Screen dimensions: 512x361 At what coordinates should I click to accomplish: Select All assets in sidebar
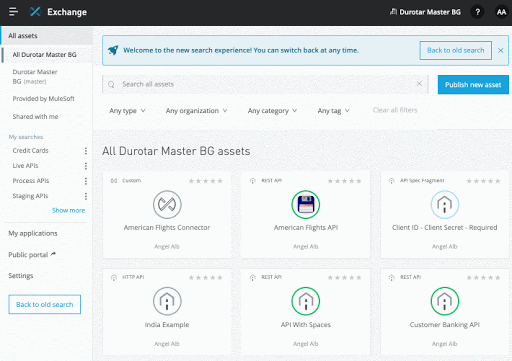pyautogui.click(x=46, y=36)
